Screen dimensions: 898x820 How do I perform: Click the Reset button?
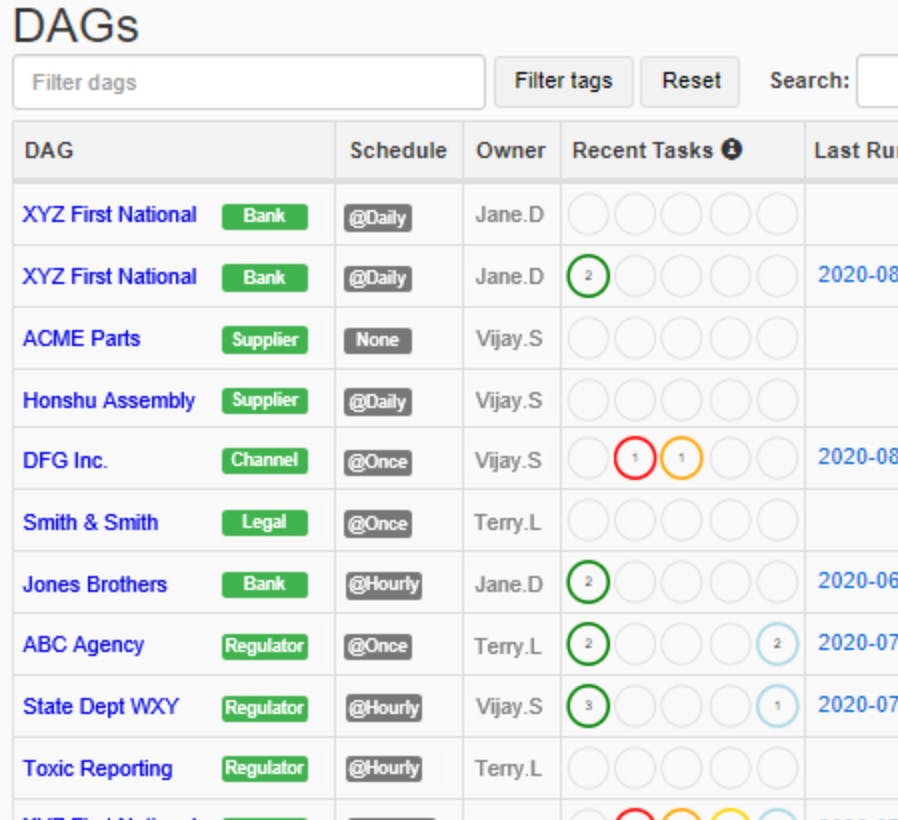[690, 81]
